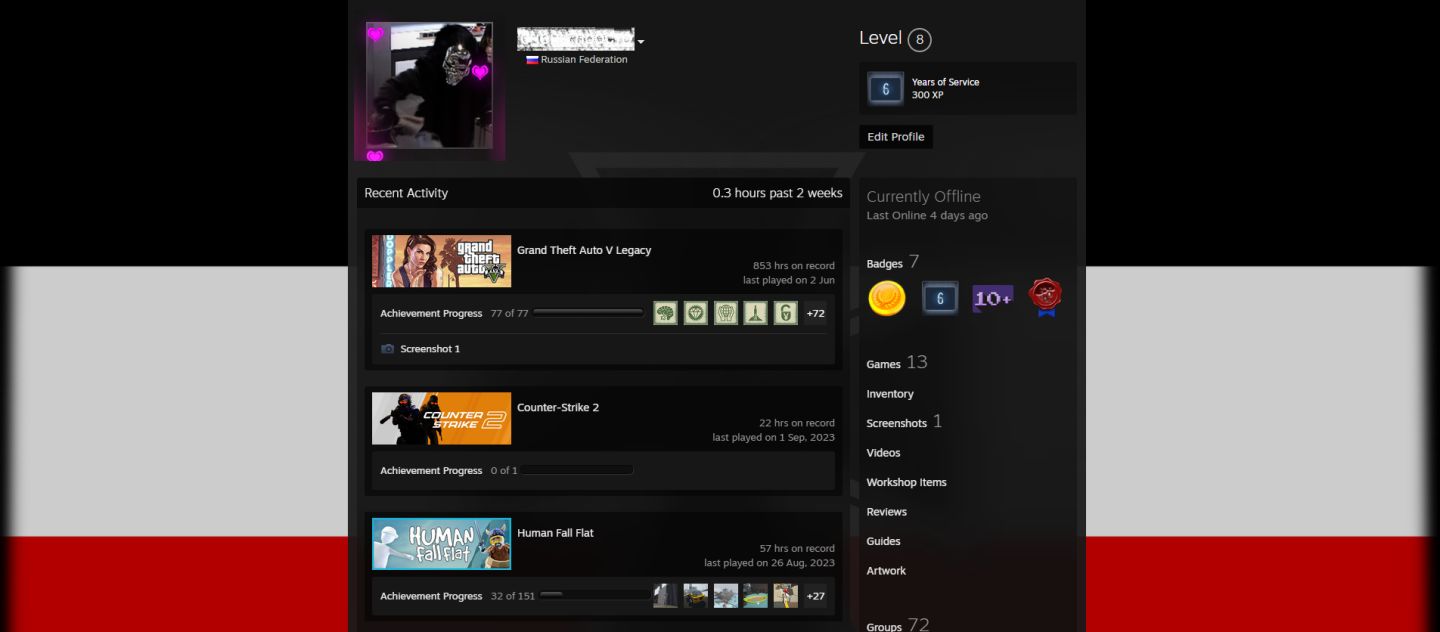Click the '57 hrs on record' text
The width and height of the screenshot is (1440, 632).
pos(797,549)
